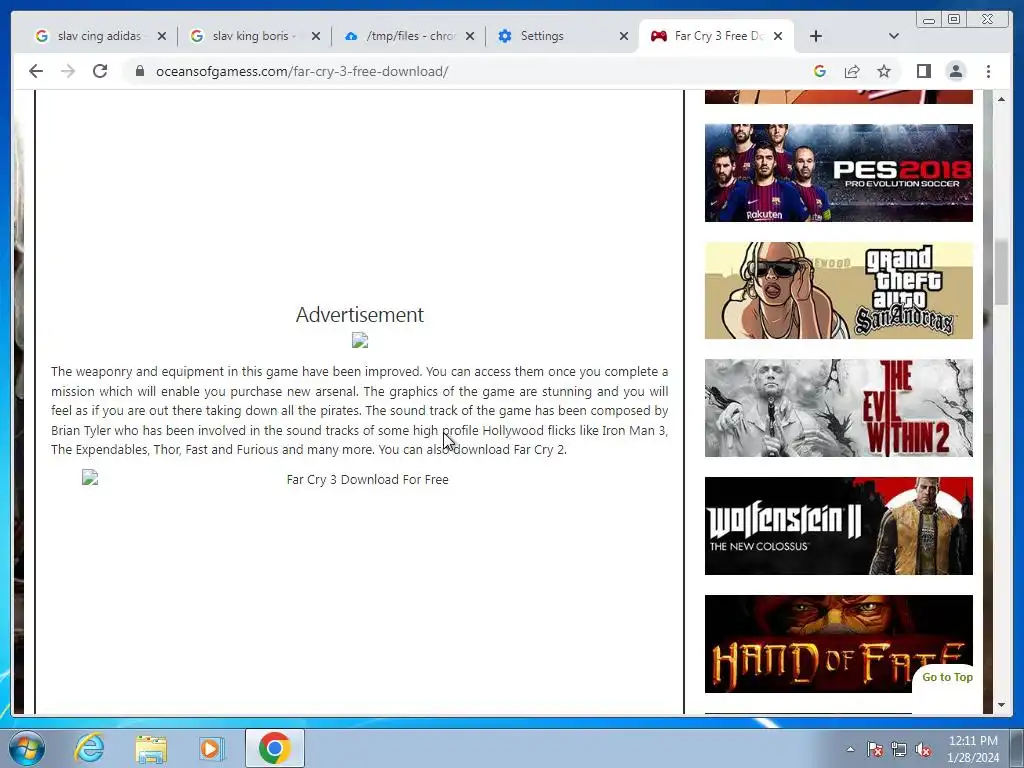Open GTA San Andreas game thumbnail

pos(839,291)
